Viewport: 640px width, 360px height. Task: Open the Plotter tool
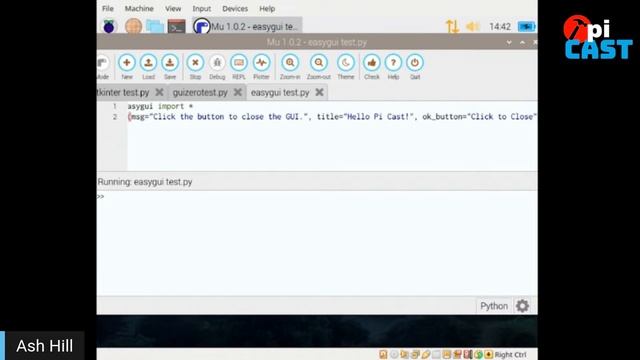(x=261, y=63)
